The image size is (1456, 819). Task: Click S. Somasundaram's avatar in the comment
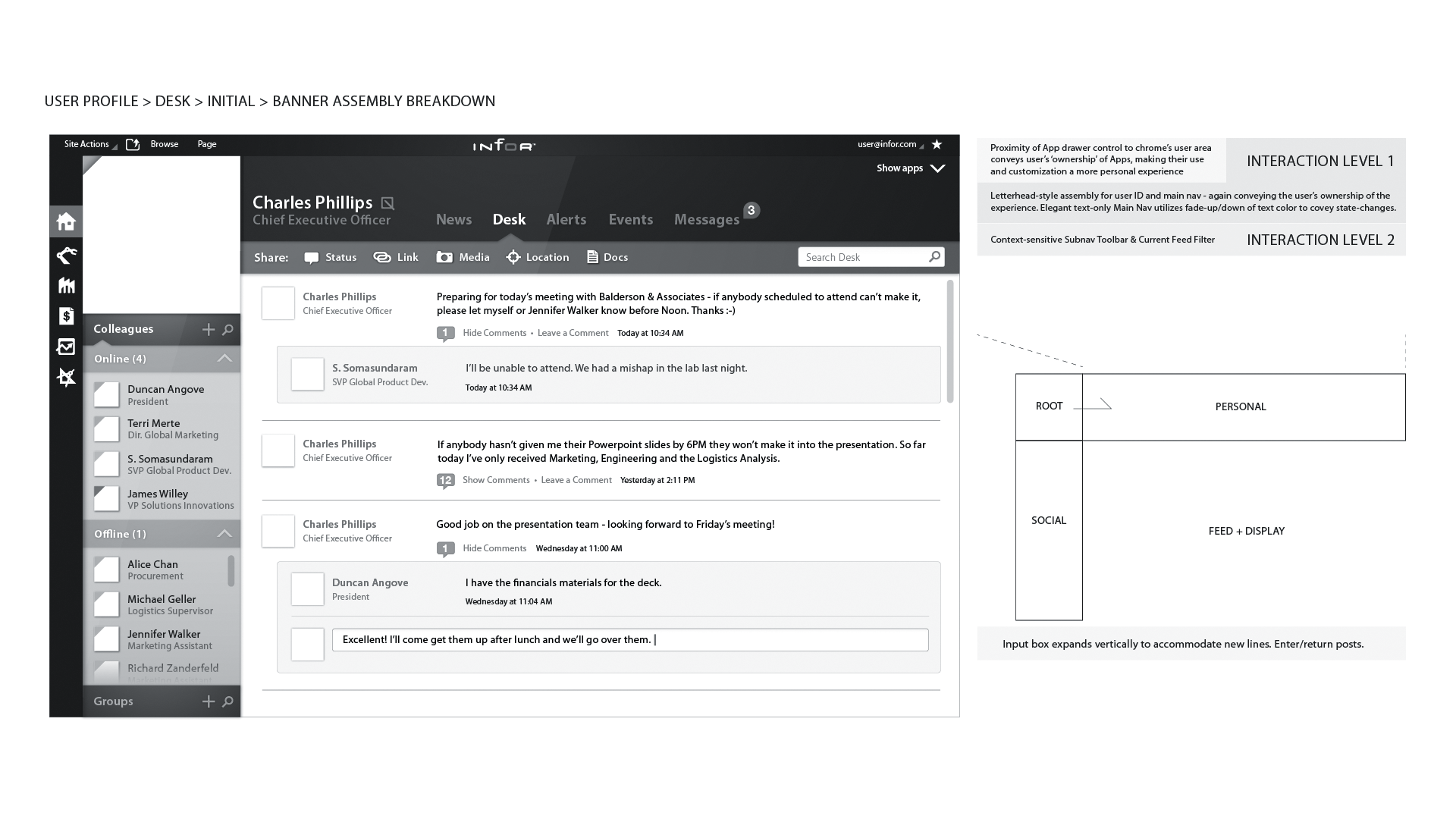[x=308, y=375]
